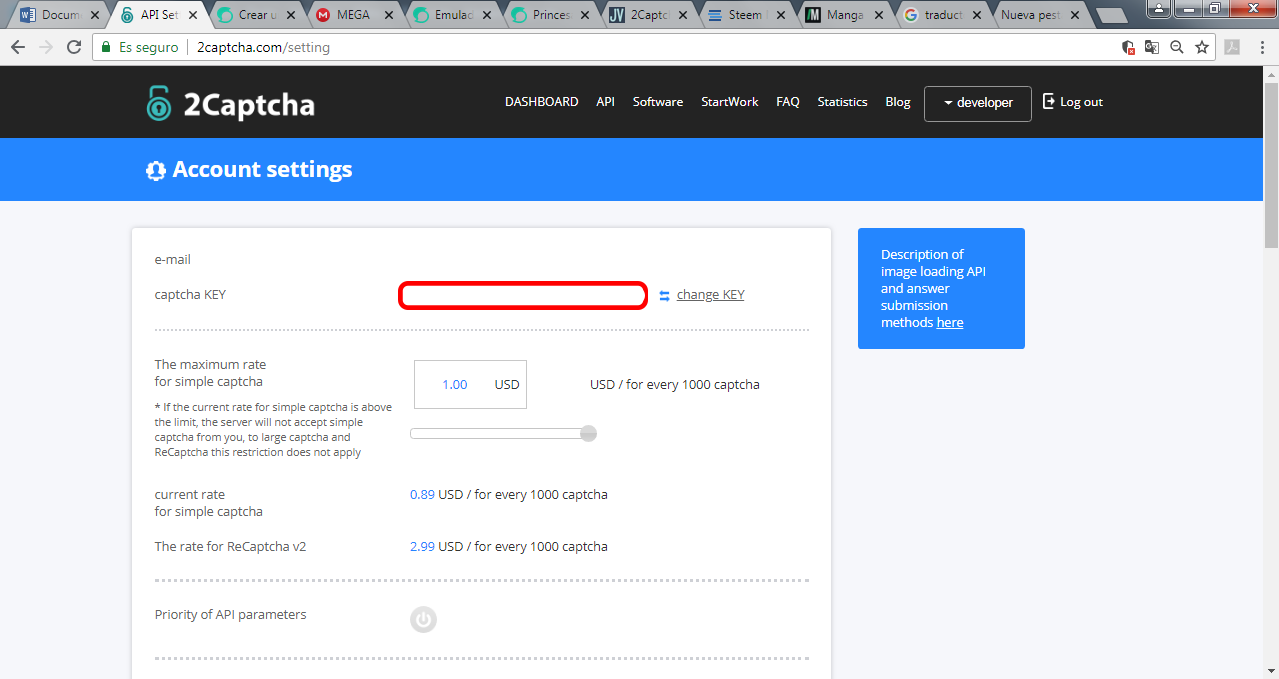Open API in the top navigation
This screenshot has width=1279, height=679.
[605, 102]
